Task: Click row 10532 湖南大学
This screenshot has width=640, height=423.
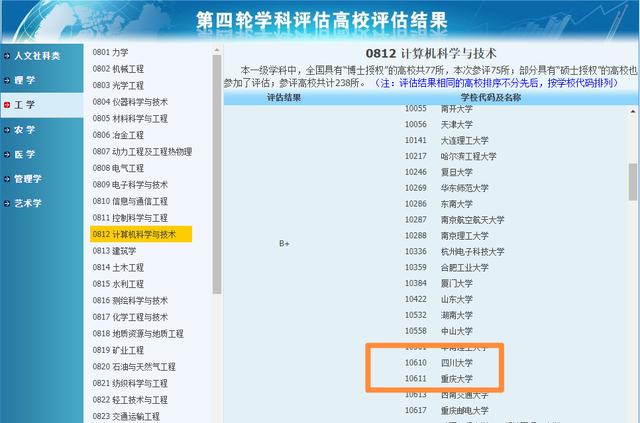Action: [438, 315]
